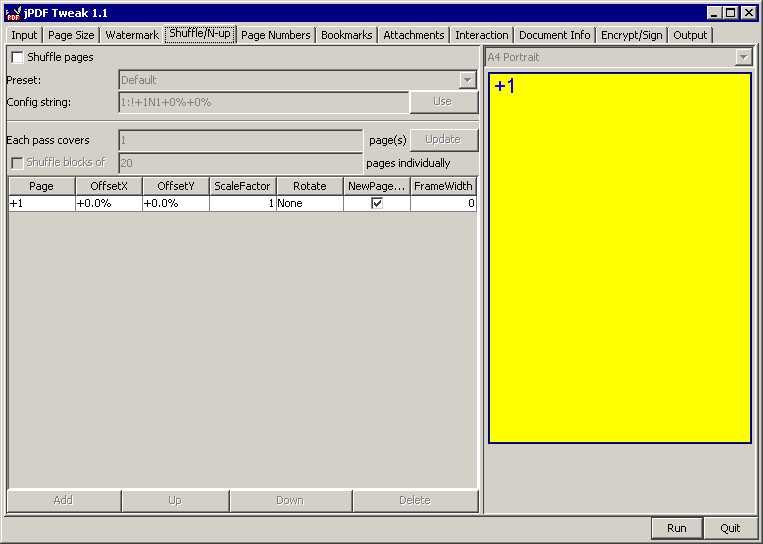Open the Bookmarks tab
The image size is (763, 544).
[x=347, y=35]
